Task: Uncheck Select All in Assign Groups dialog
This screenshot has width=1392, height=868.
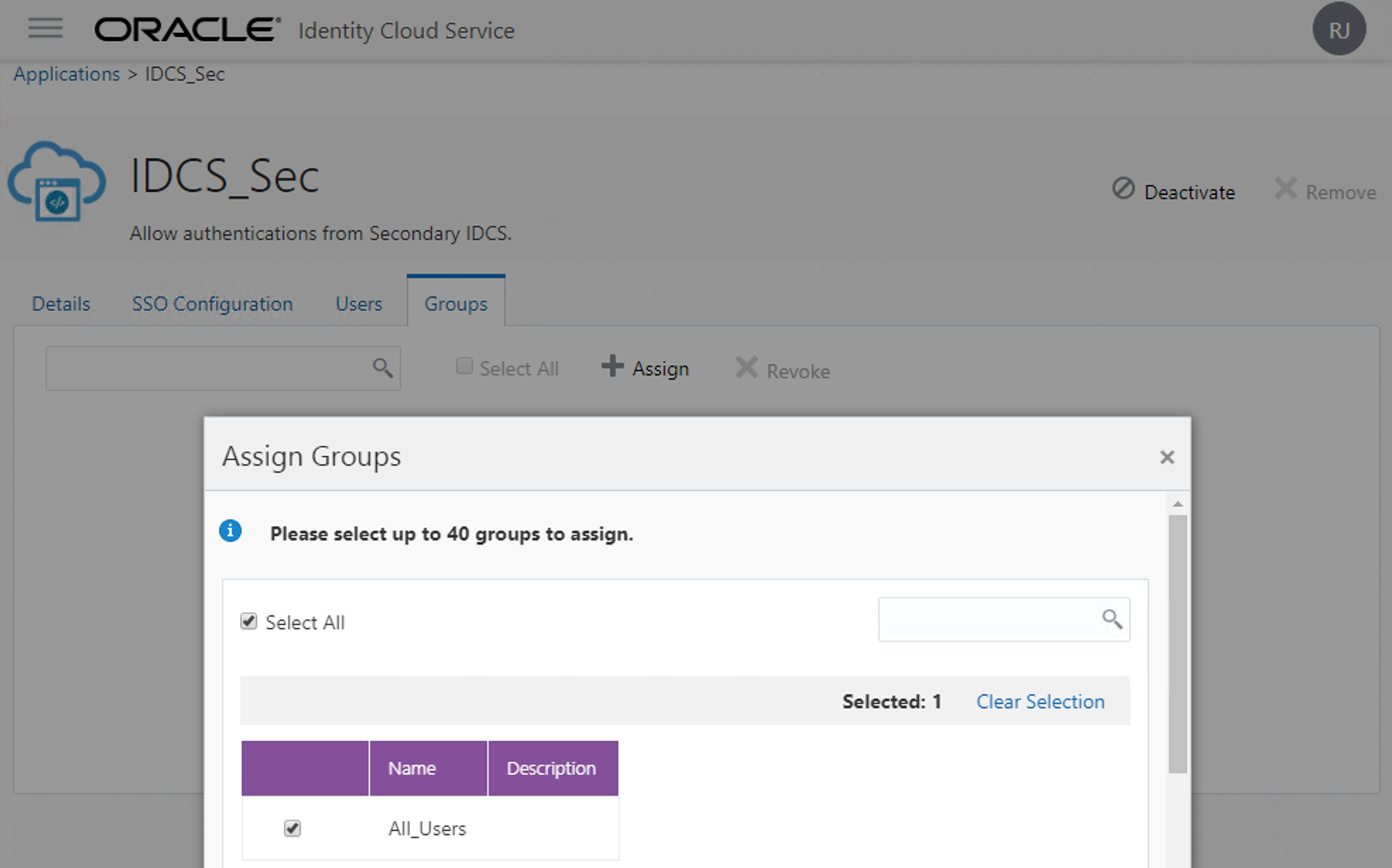Action: (248, 621)
